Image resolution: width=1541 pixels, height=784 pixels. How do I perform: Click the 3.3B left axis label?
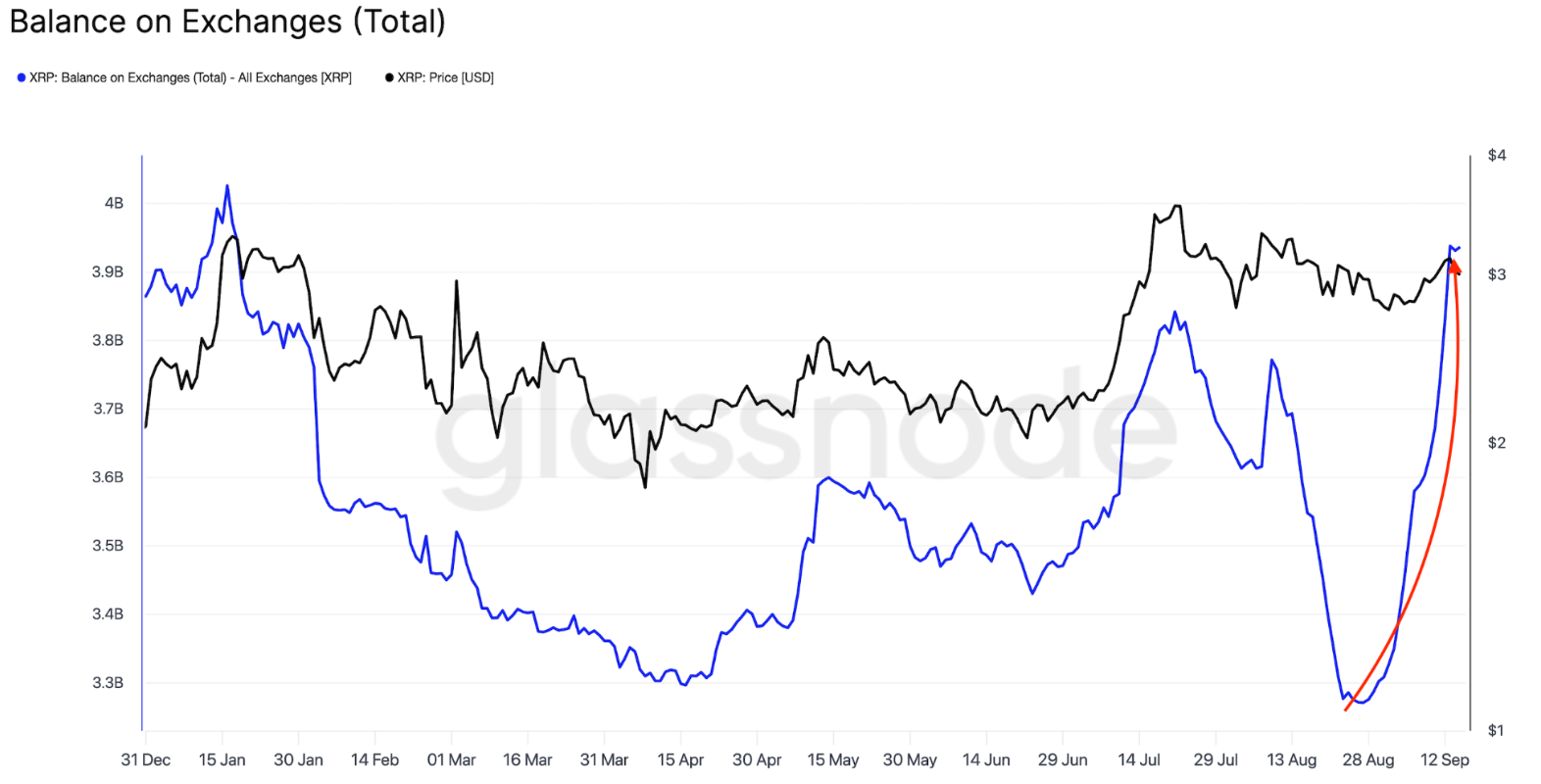[x=108, y=682]
